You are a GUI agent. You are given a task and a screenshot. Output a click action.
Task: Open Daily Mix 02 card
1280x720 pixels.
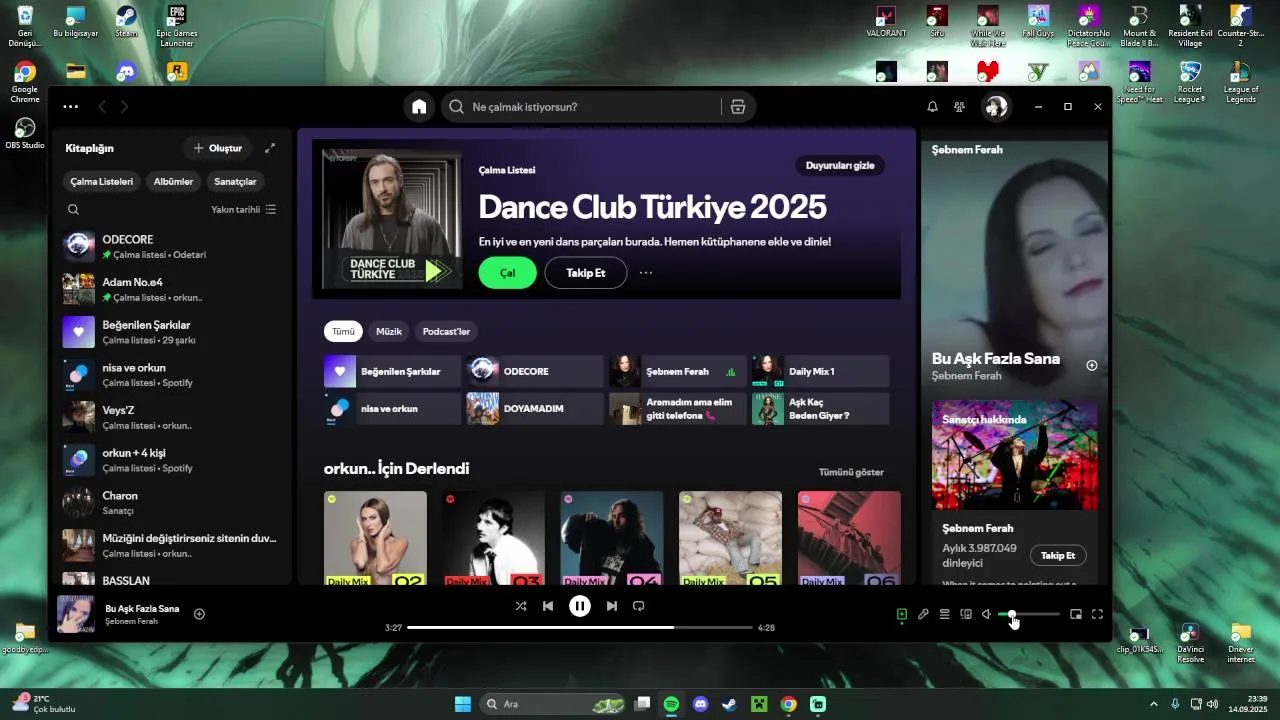375,538
